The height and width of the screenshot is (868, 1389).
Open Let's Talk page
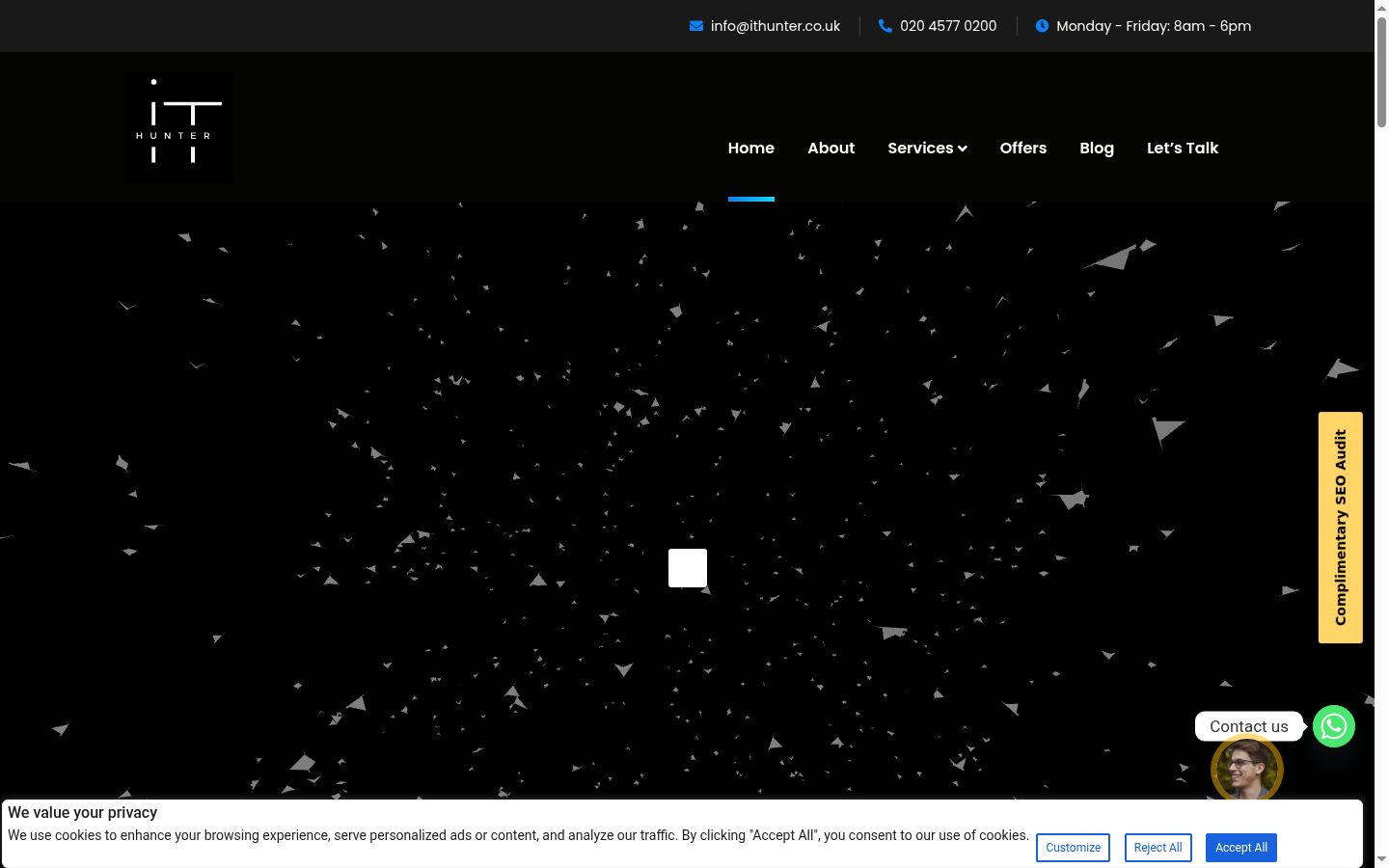[x=1183, y=148]
